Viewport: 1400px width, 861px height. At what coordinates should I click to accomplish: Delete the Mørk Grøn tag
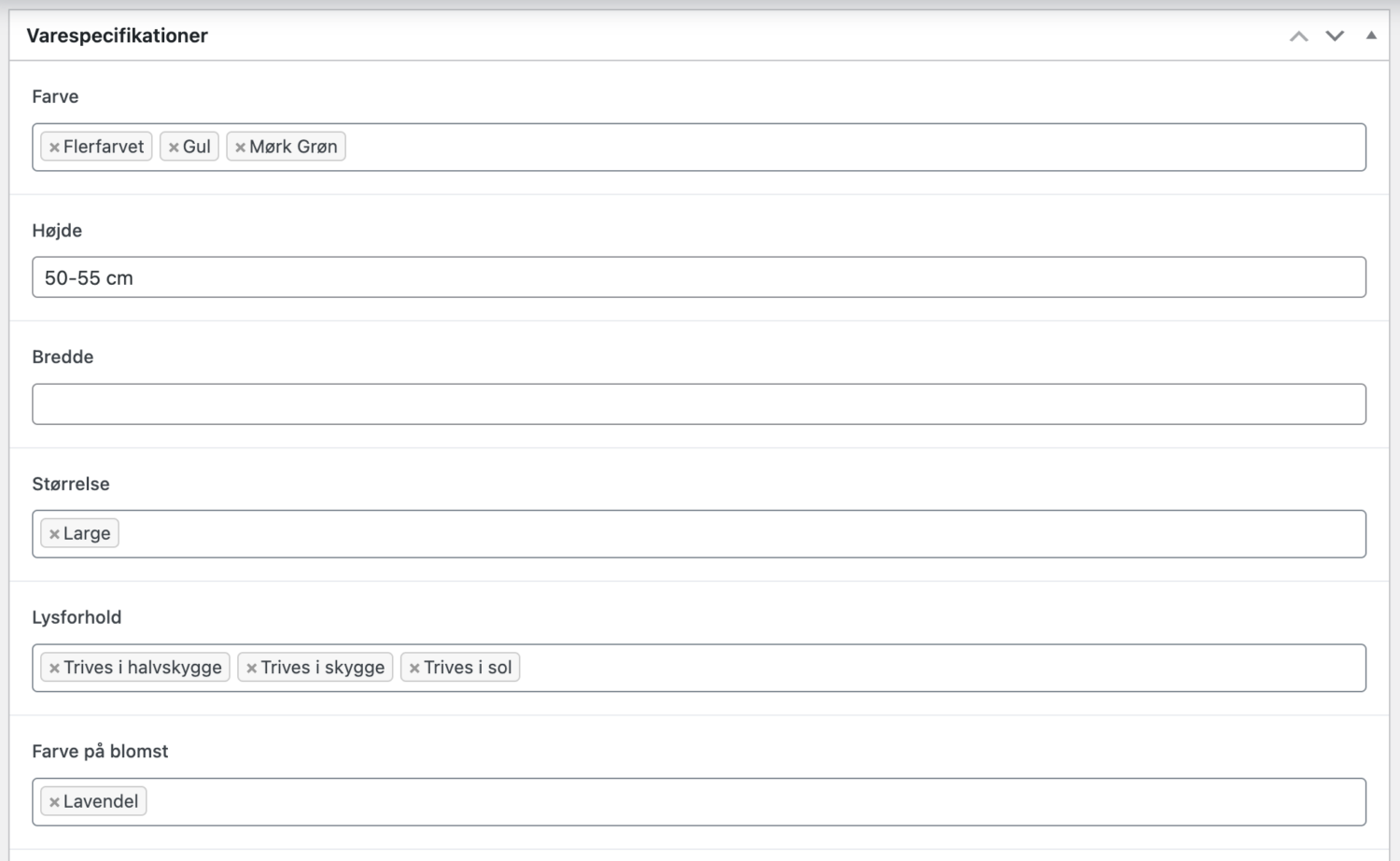pos(240,148)
